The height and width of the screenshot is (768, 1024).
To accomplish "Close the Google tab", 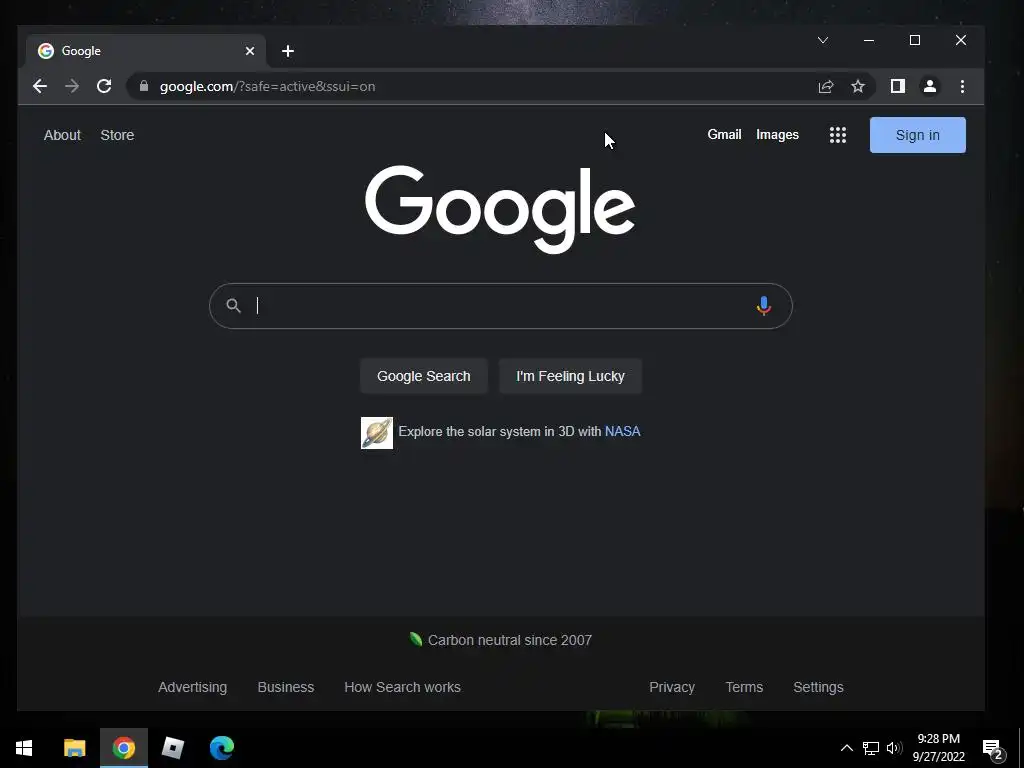I will pyautogui.click(x=249, y=51).
